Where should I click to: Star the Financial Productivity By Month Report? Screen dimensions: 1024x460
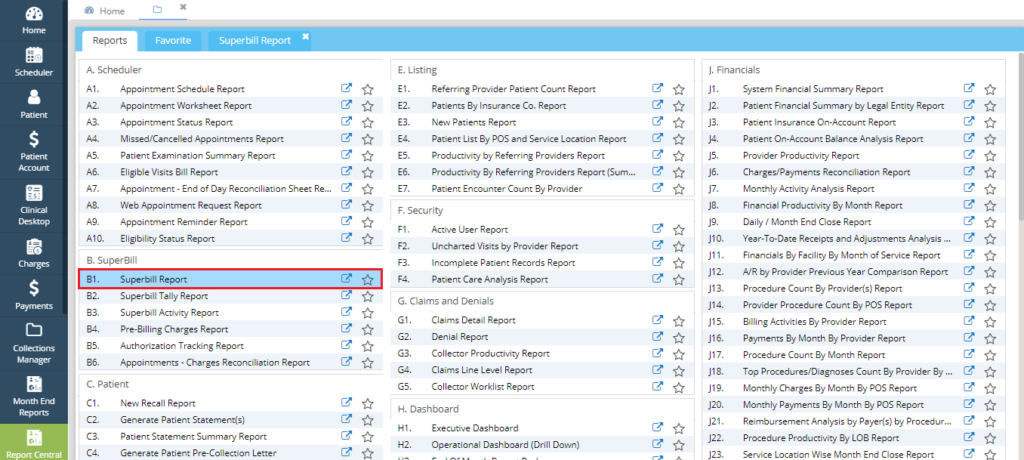tap(991, 206)
